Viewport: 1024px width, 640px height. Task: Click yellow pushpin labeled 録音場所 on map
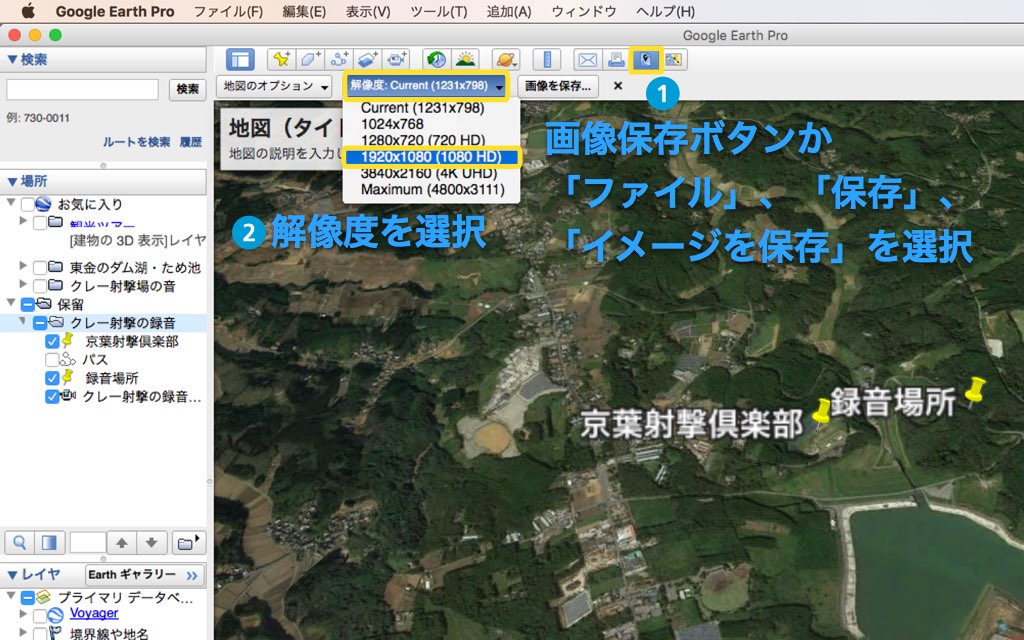975,392
